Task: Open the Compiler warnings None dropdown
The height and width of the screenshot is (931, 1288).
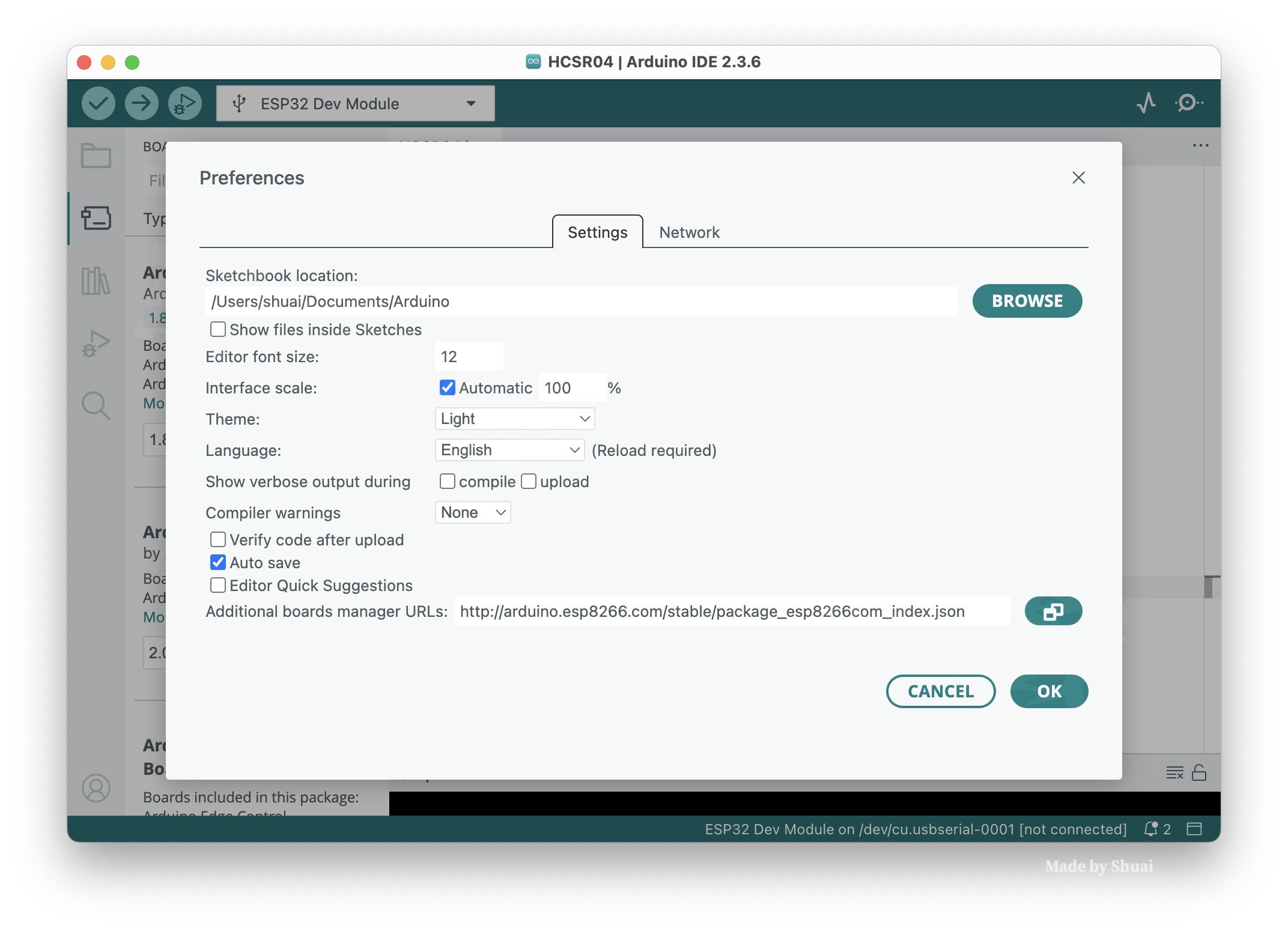Action: (472, 512)
